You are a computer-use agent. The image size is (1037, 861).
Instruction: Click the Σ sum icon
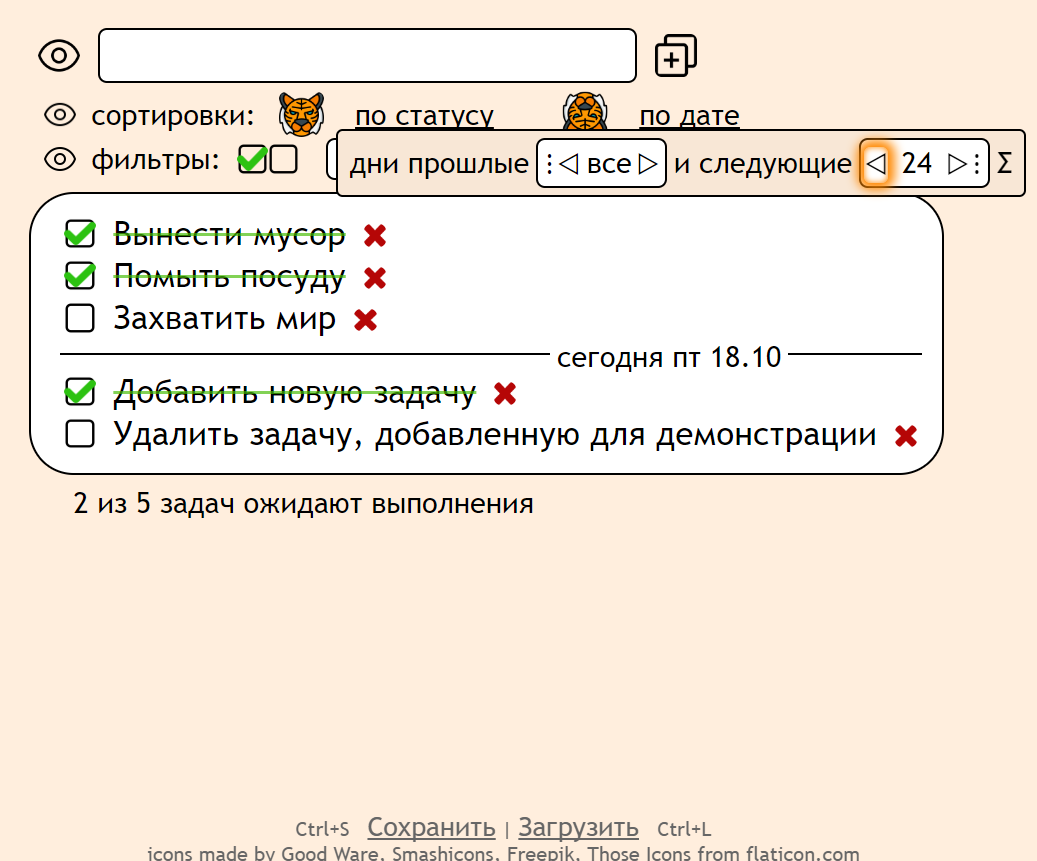click(x=1005, y=163)
